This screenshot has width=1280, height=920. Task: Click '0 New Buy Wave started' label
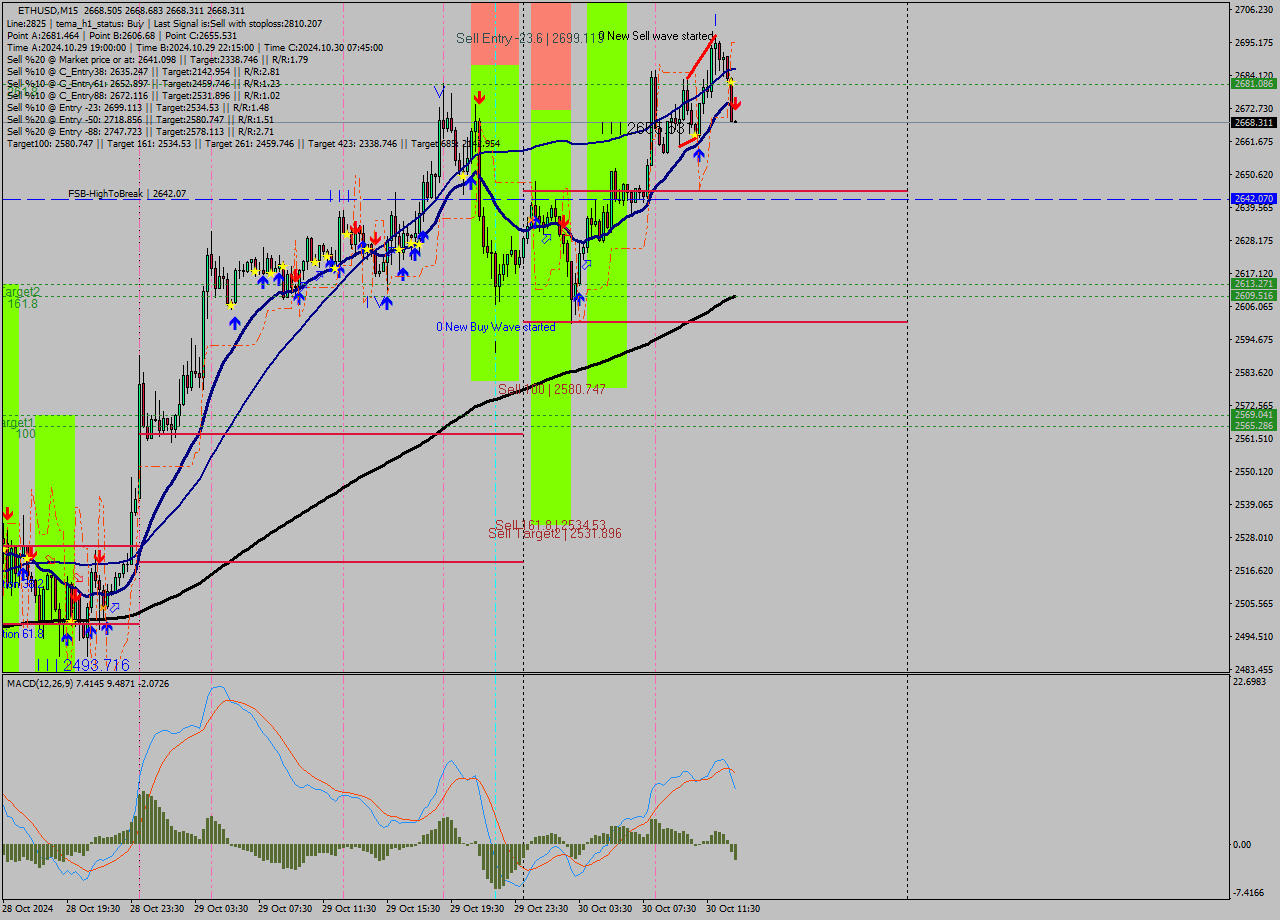coord(495,327)
